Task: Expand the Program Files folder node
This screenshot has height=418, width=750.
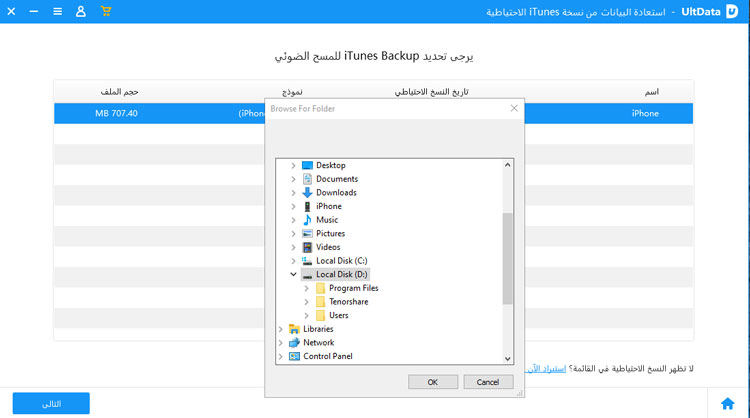Action: point(306,288)
